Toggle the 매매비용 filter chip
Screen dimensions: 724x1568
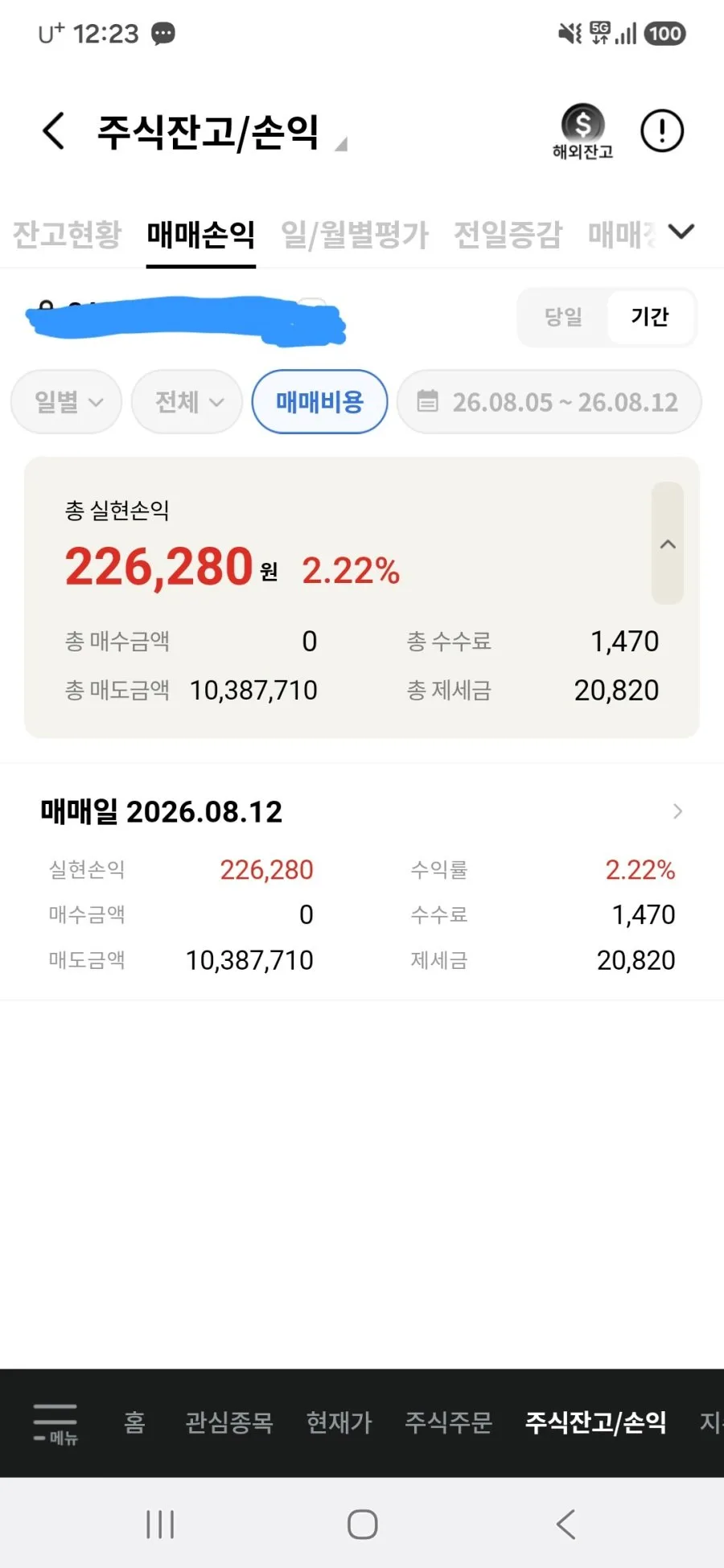[x=319, y=401]
